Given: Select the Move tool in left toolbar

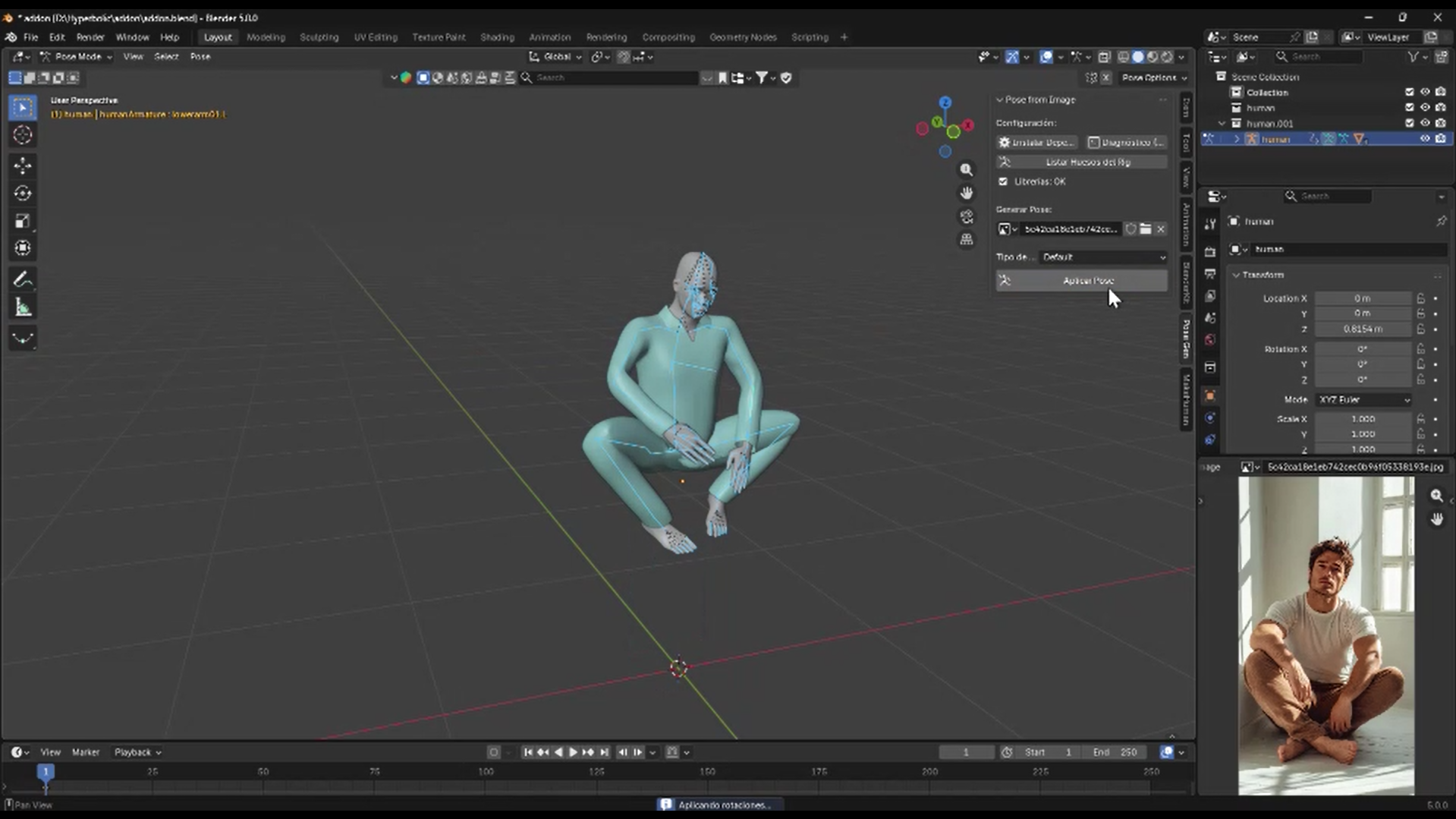Looking at the screenshot, I should pos(23,165).
